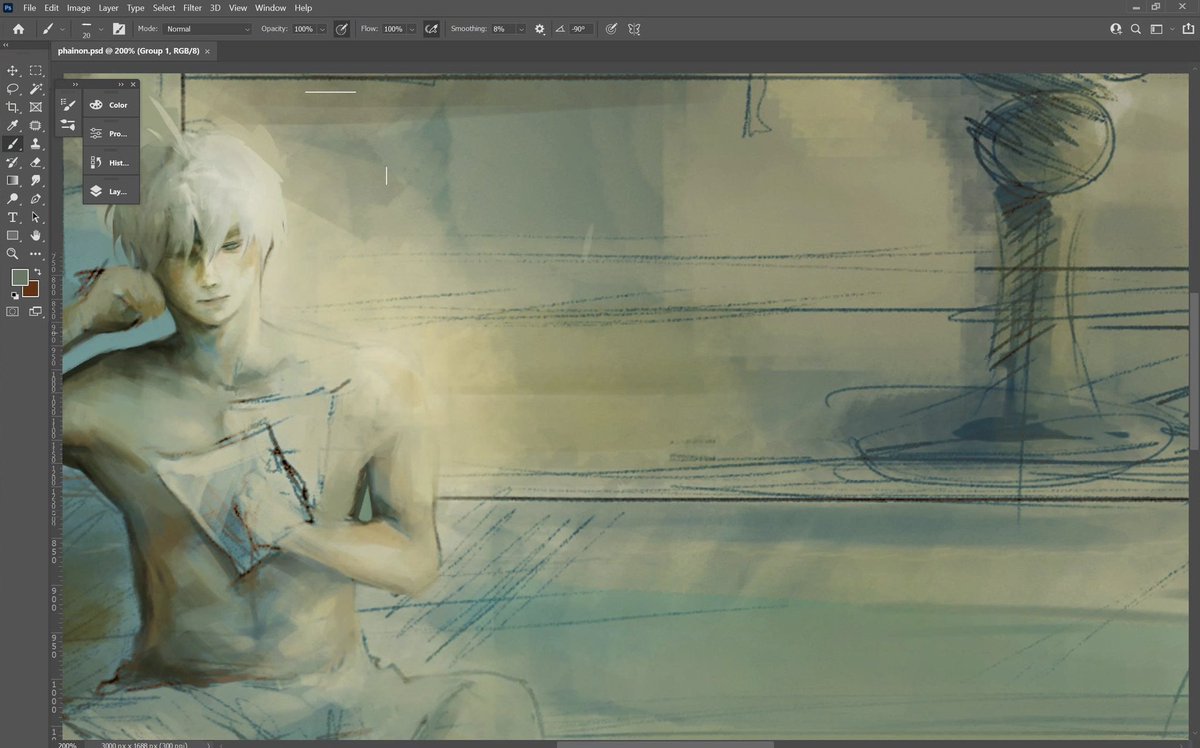The image size is (1200, 748).
Task: Open the Layers panel
Action: (x=111, y=190)
